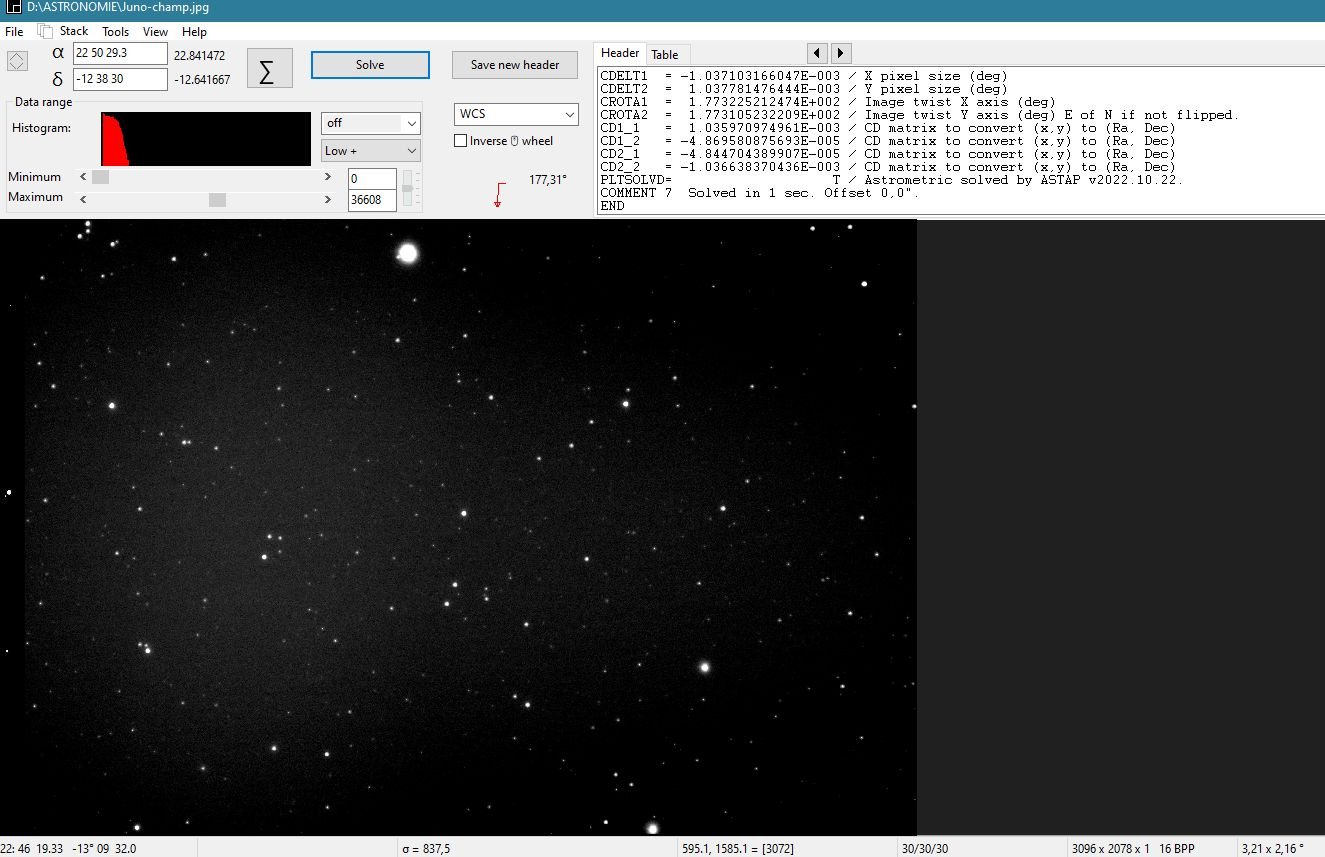The image size is (1325, 857).
Task: Click the rotation angle 177,31° label
Action: 548,180
